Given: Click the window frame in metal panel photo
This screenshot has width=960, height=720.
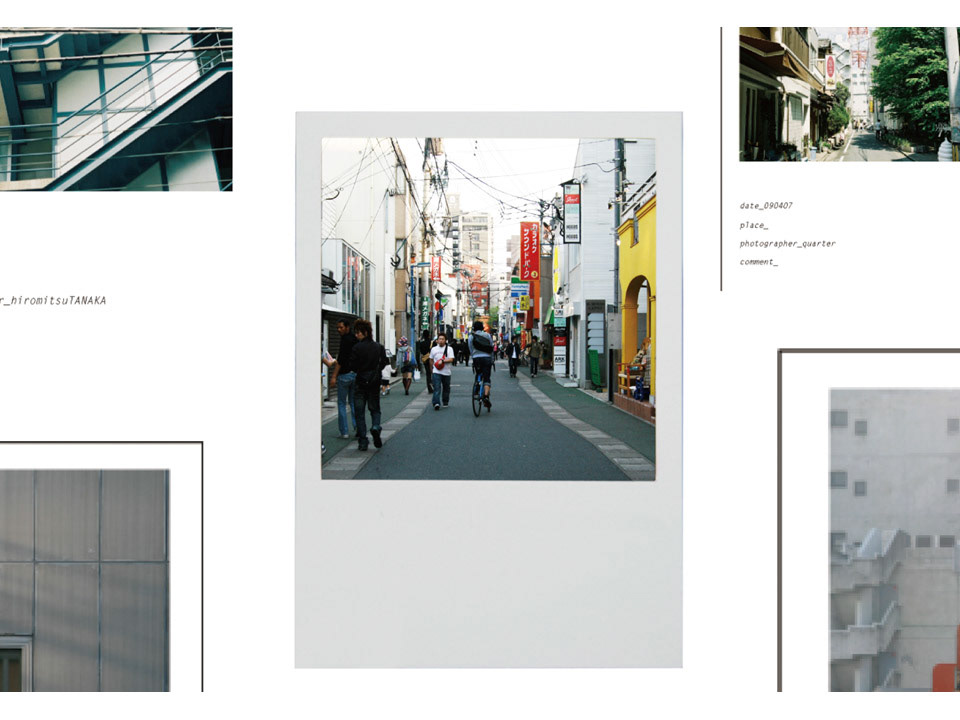Looking at the screenshot, I should point(15,664).
